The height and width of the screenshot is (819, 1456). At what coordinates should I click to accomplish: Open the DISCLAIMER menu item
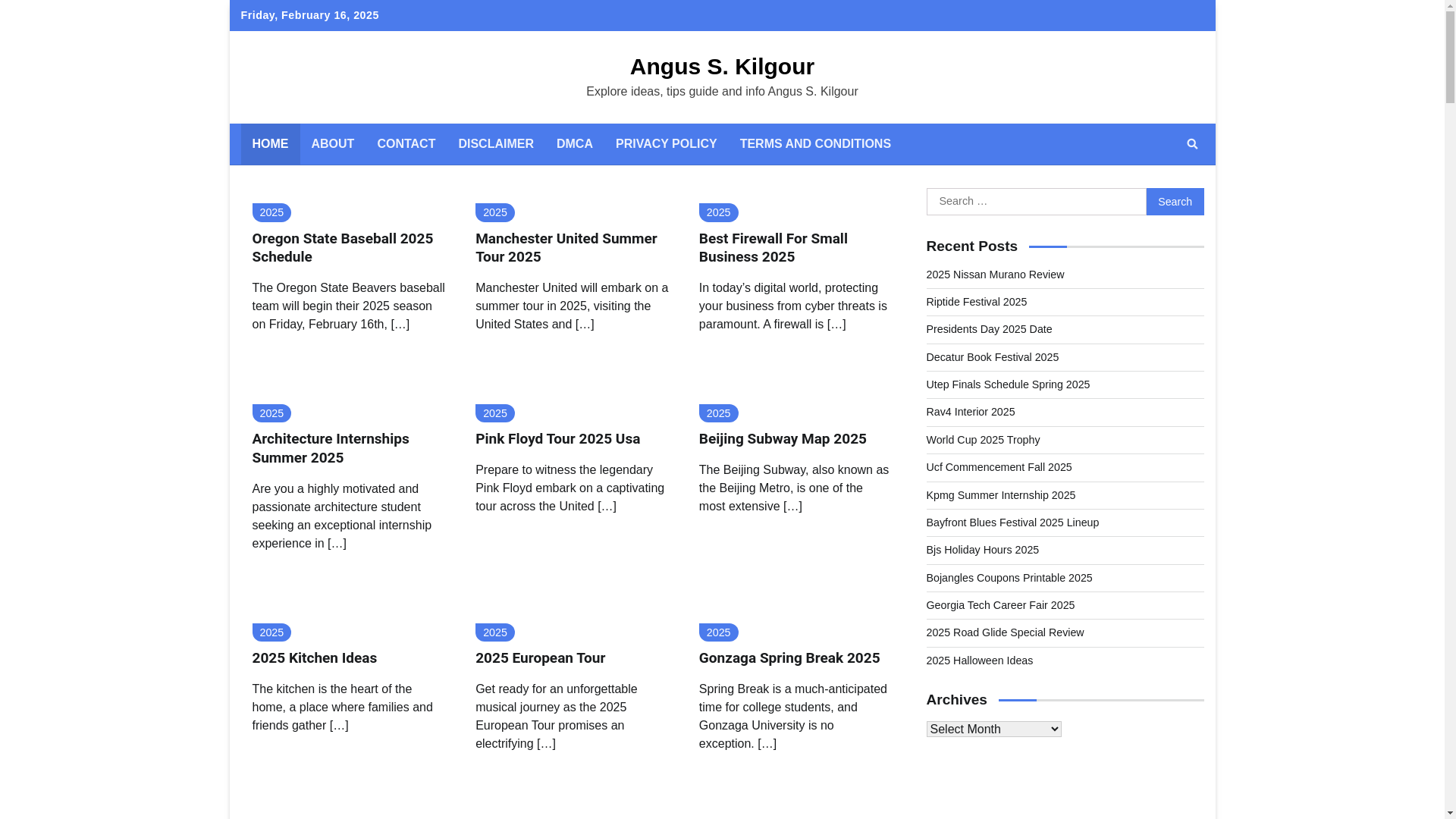point(495,144)
